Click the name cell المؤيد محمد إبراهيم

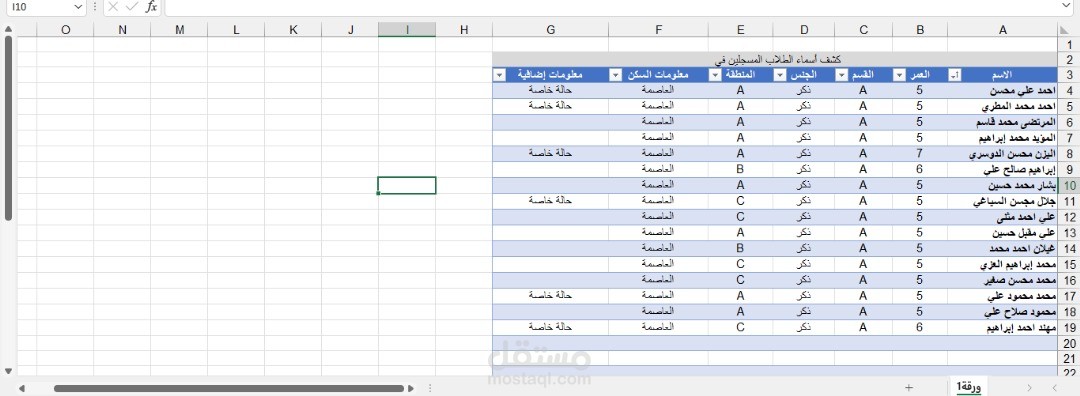tap(1002, 138)
